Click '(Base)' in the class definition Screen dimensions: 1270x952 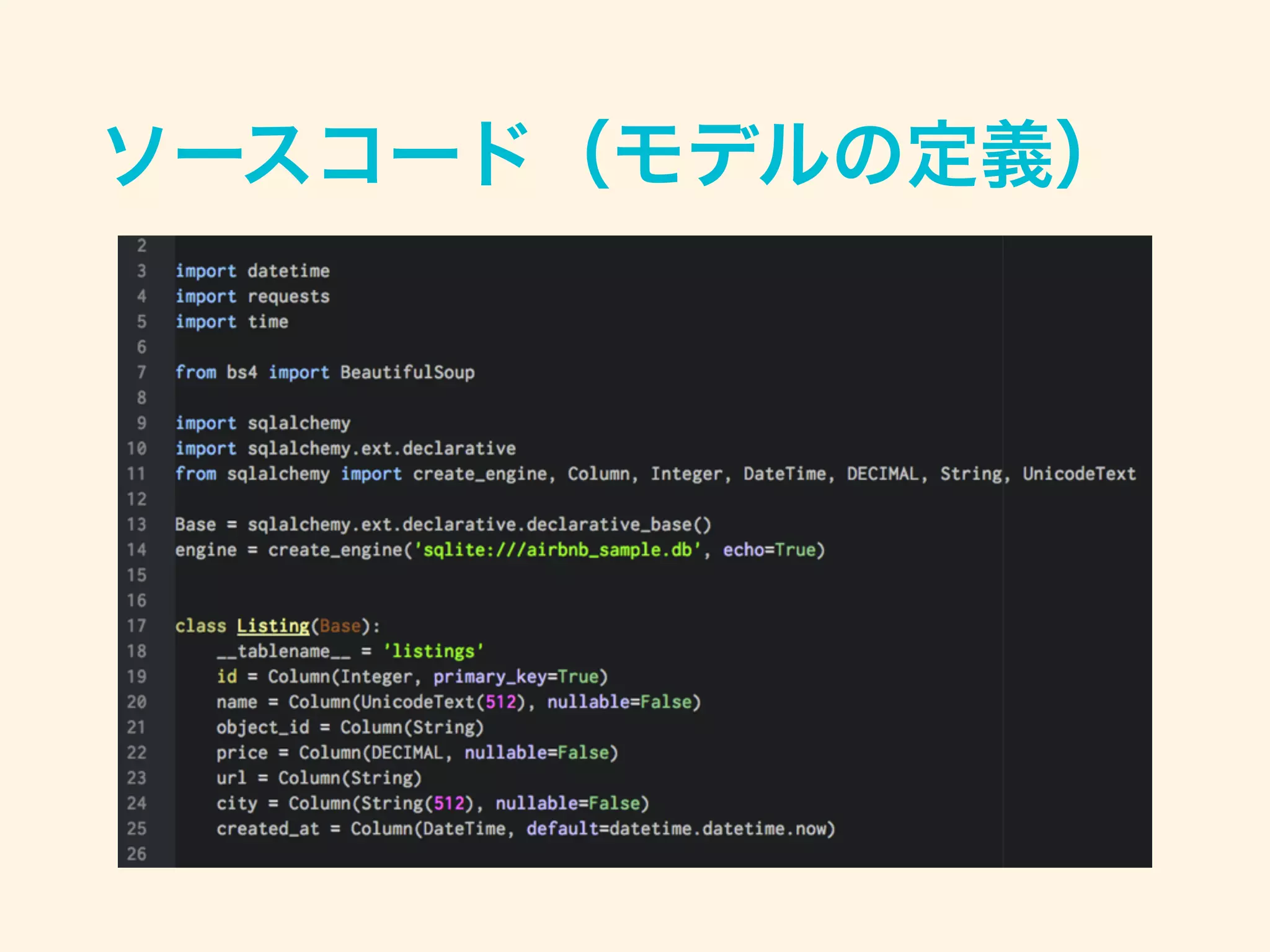click(x=340, y=626)
